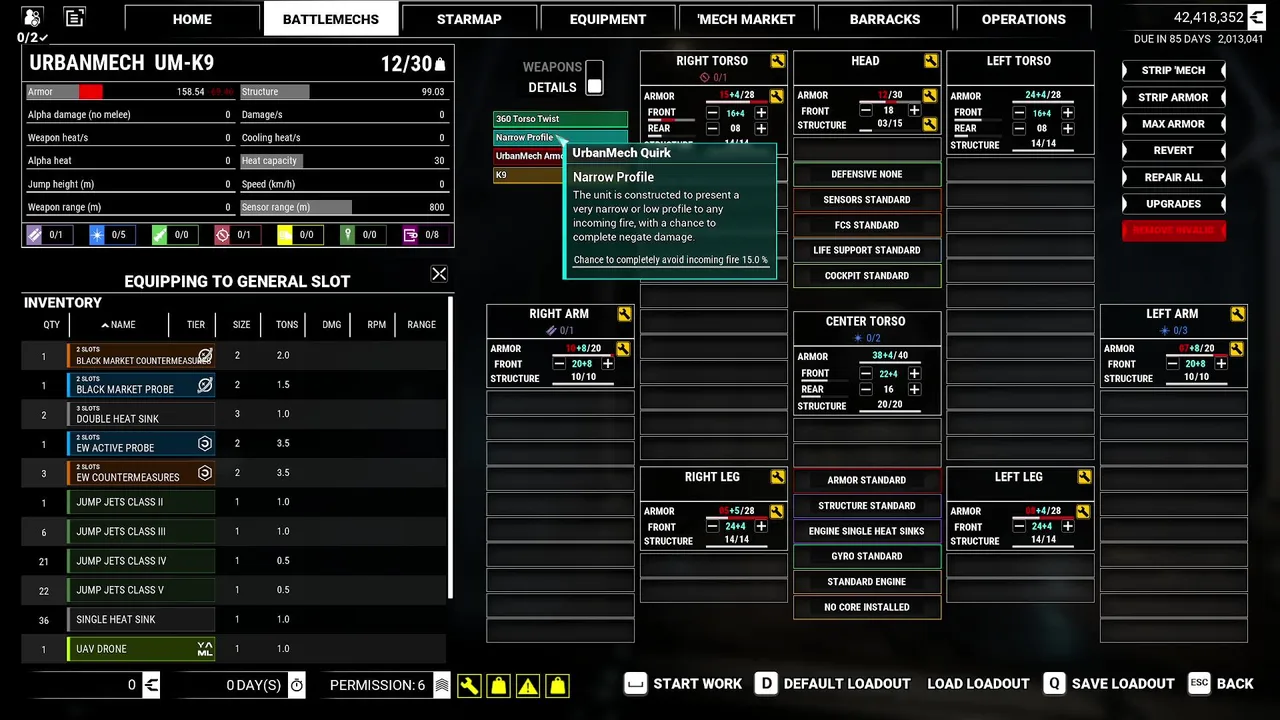Click the C-Bills icon beside 42,418,352
Viewport: 1280px width, 720px height.
pyautogui.click(x=1256, y=17)
